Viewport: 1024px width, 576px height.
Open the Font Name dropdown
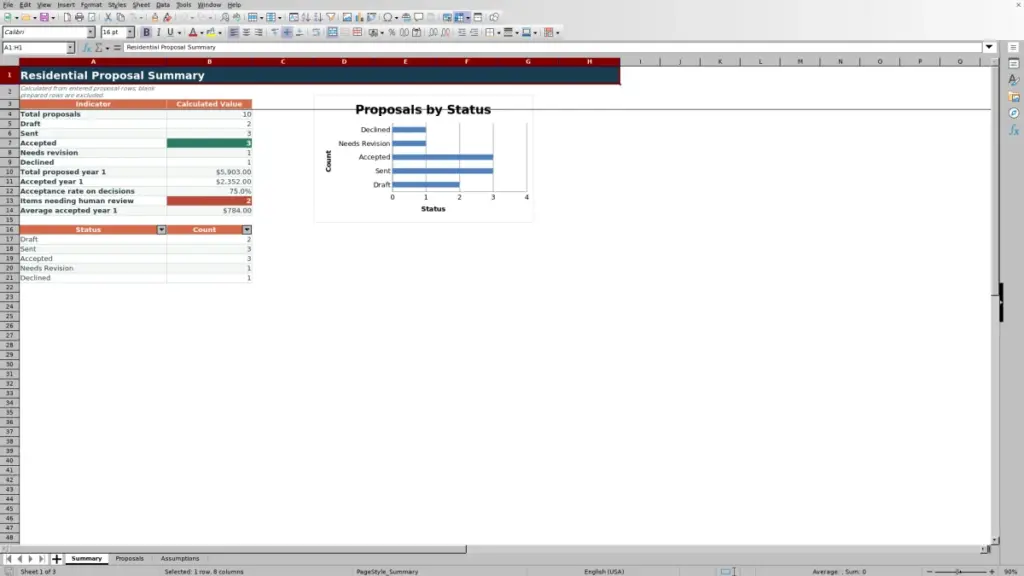click(90, 32)
